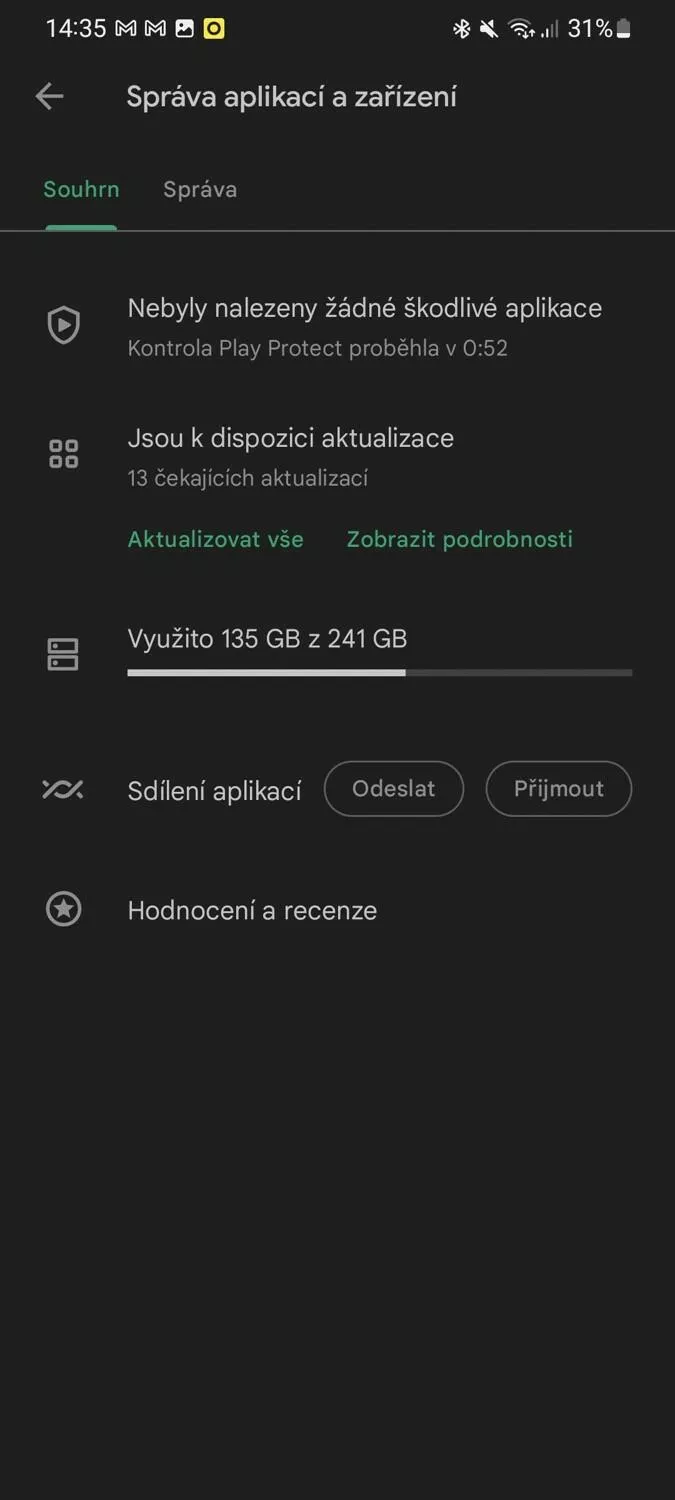Viewport: 675px width, 1500px height.
Task: Open Zobrazit podrobnosti link
Action: tap(460, 539)
